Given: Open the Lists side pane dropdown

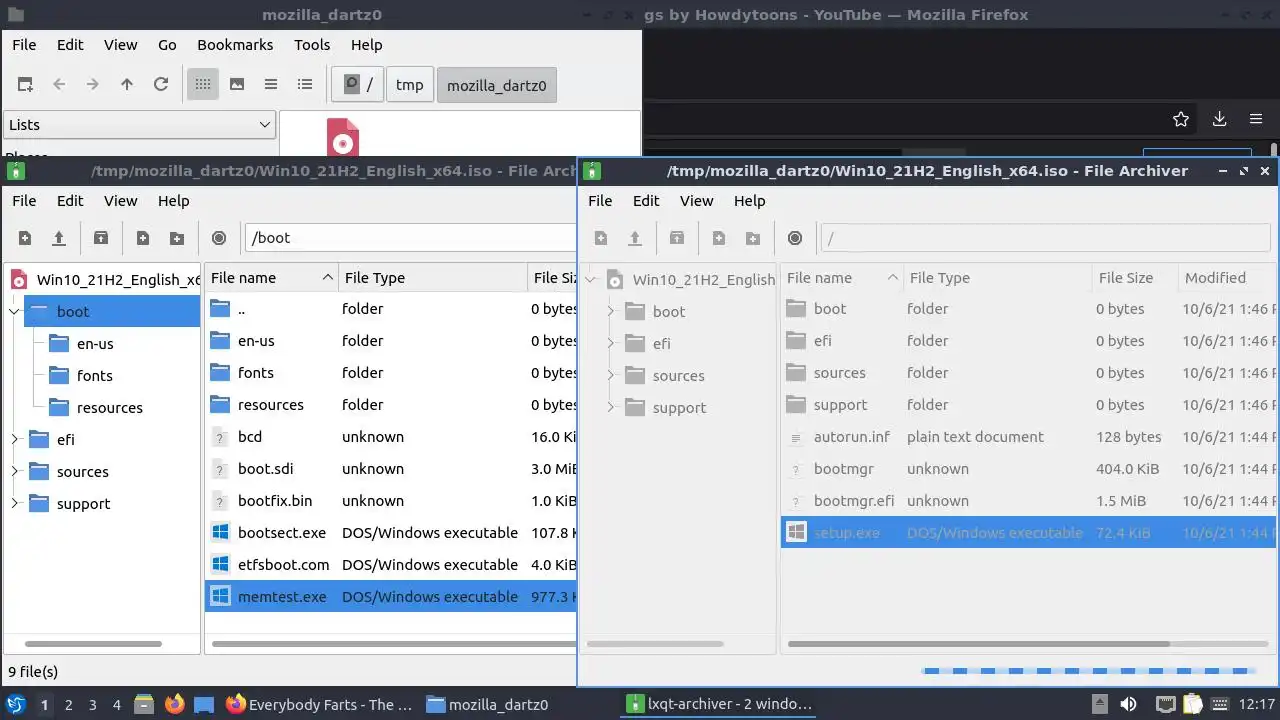Looking at the screenshot, I should pos(139,124).
